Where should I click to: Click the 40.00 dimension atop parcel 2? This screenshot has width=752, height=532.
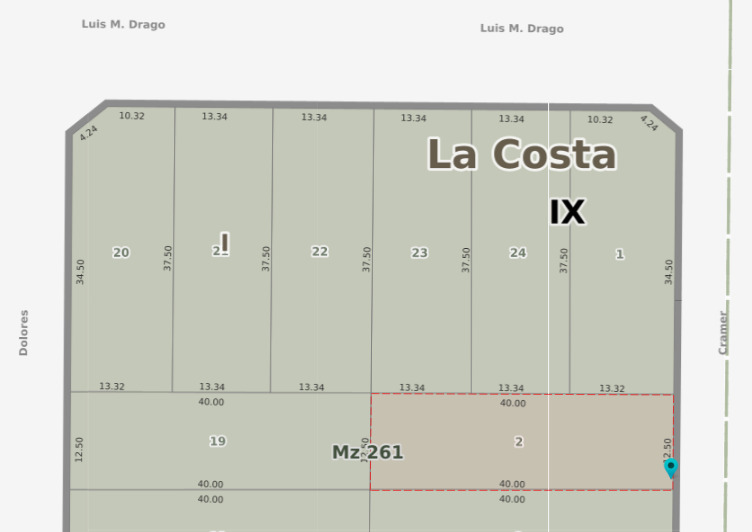click(512, 404)
